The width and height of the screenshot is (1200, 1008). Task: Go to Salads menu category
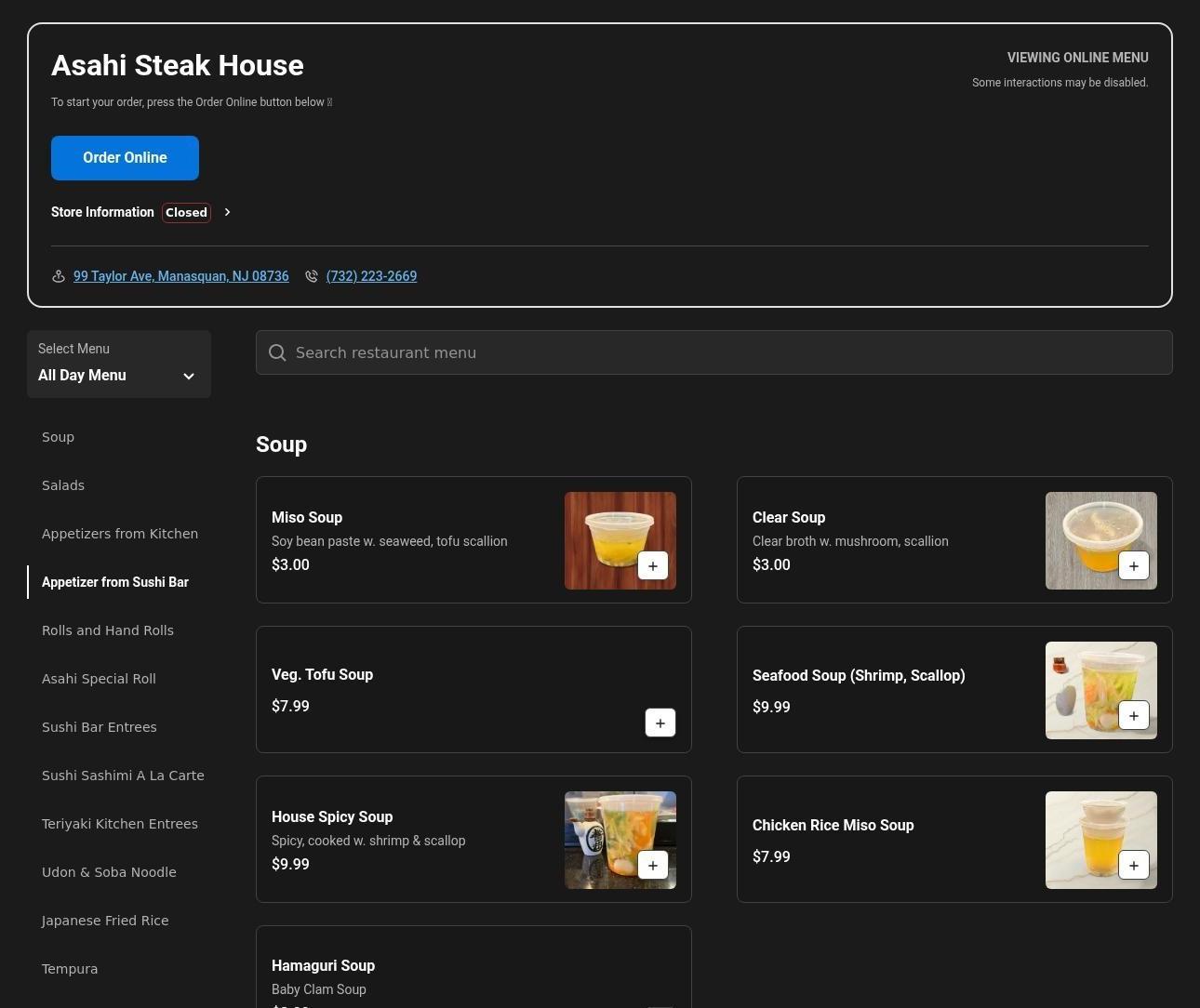63,485
